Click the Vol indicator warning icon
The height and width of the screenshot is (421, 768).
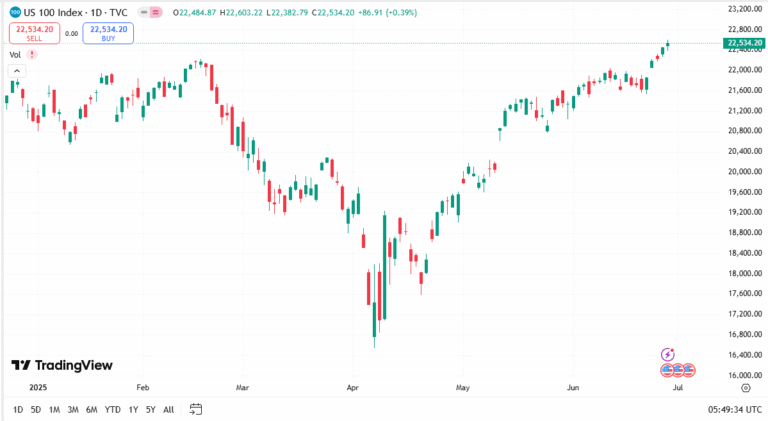click(32, 54)
